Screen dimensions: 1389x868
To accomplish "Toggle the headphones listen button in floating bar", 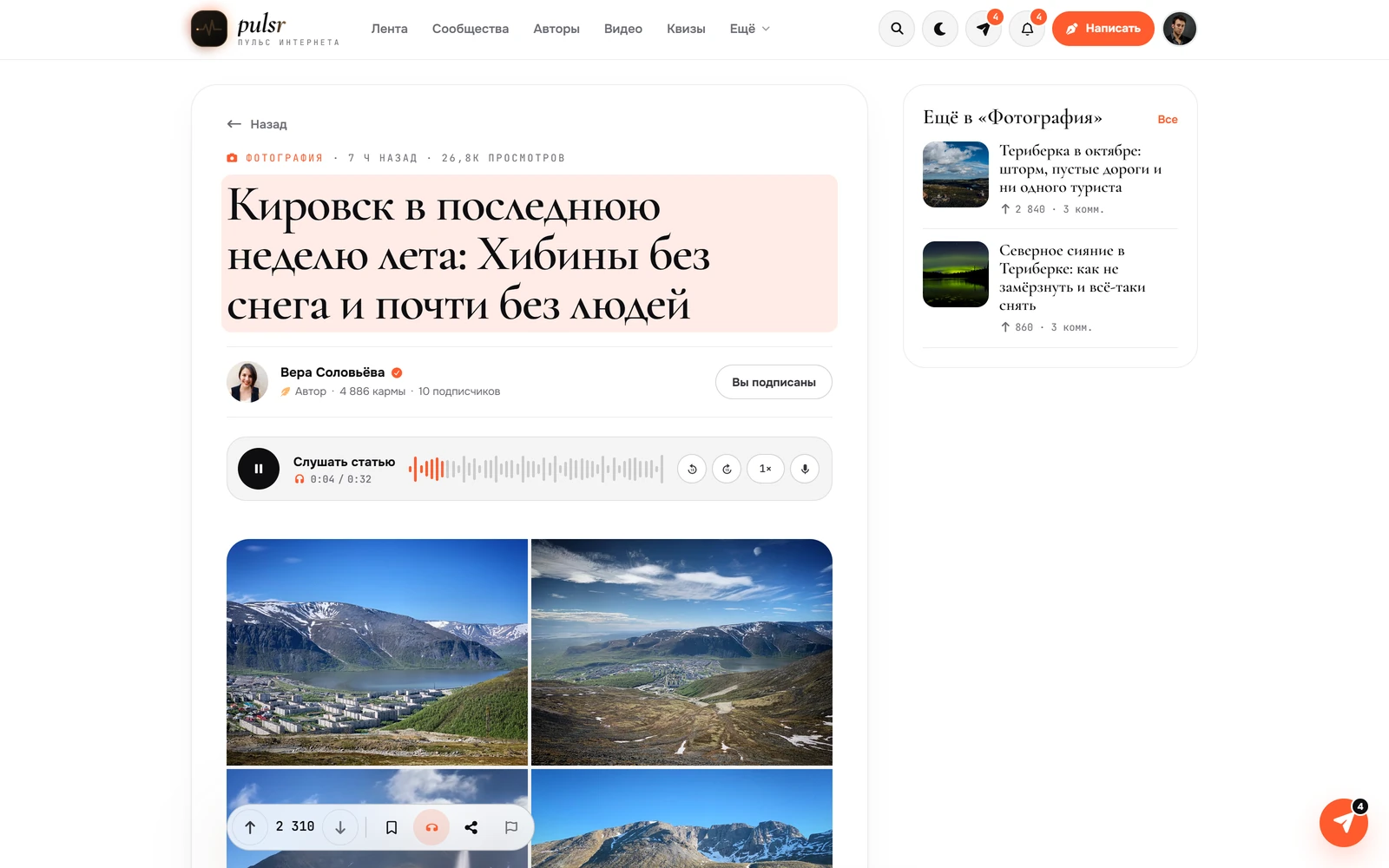I will point(431,827).
